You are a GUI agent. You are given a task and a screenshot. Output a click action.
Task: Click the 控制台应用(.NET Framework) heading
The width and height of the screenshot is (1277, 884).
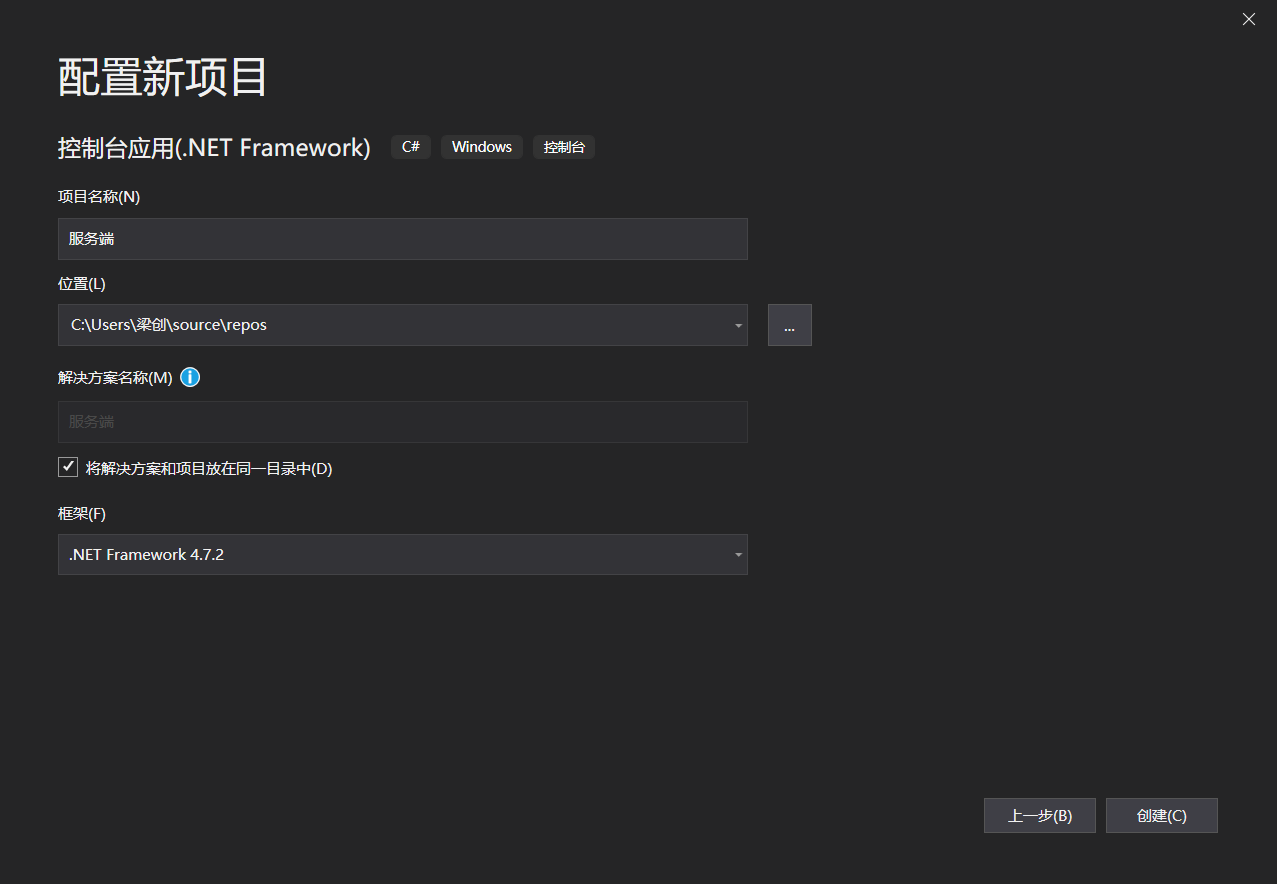coord(214,148)
